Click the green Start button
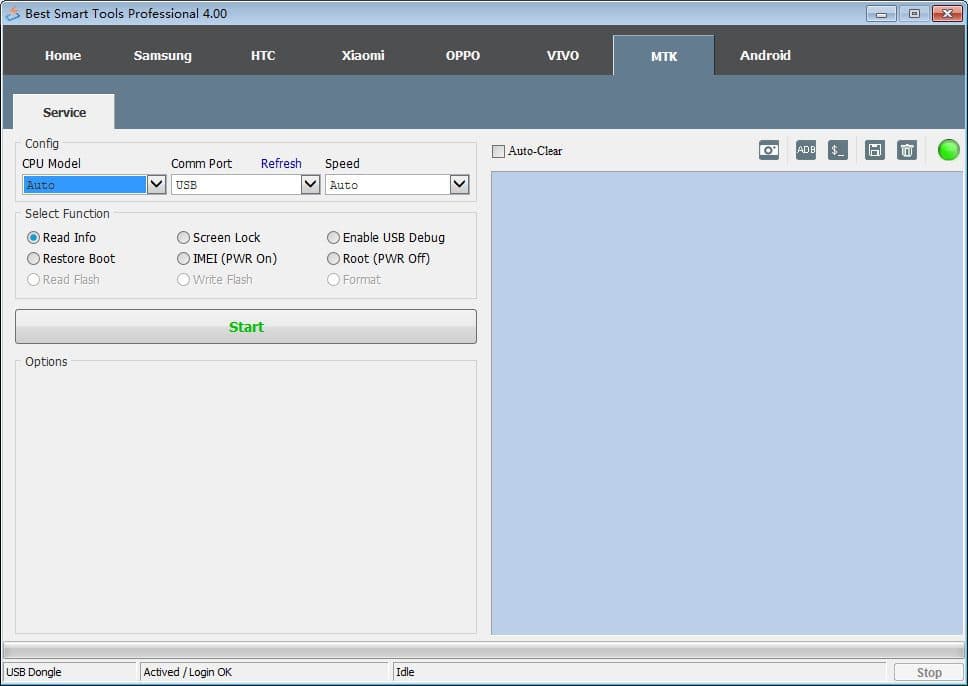This screenshot has height=686, width=968. 246,327
